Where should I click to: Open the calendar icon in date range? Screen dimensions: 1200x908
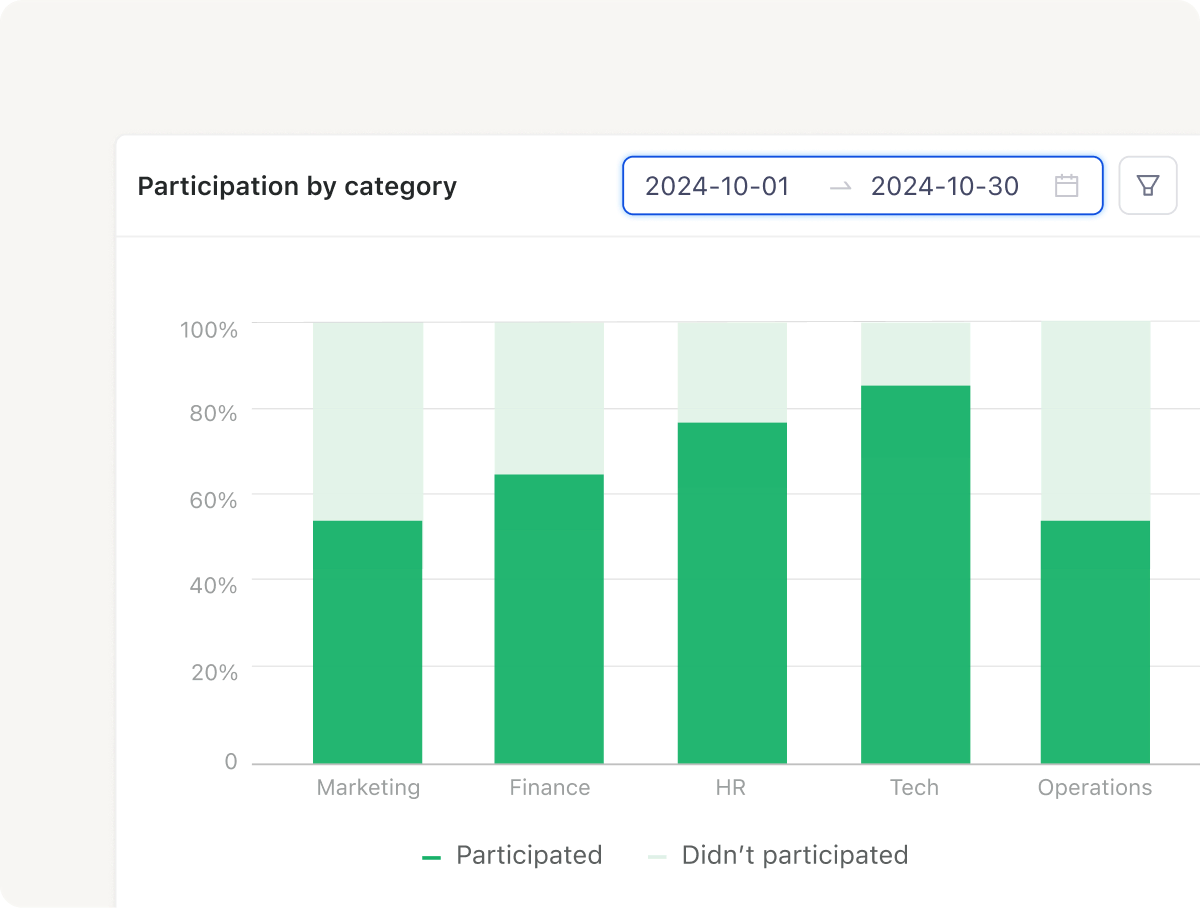tap(1067, 186)
